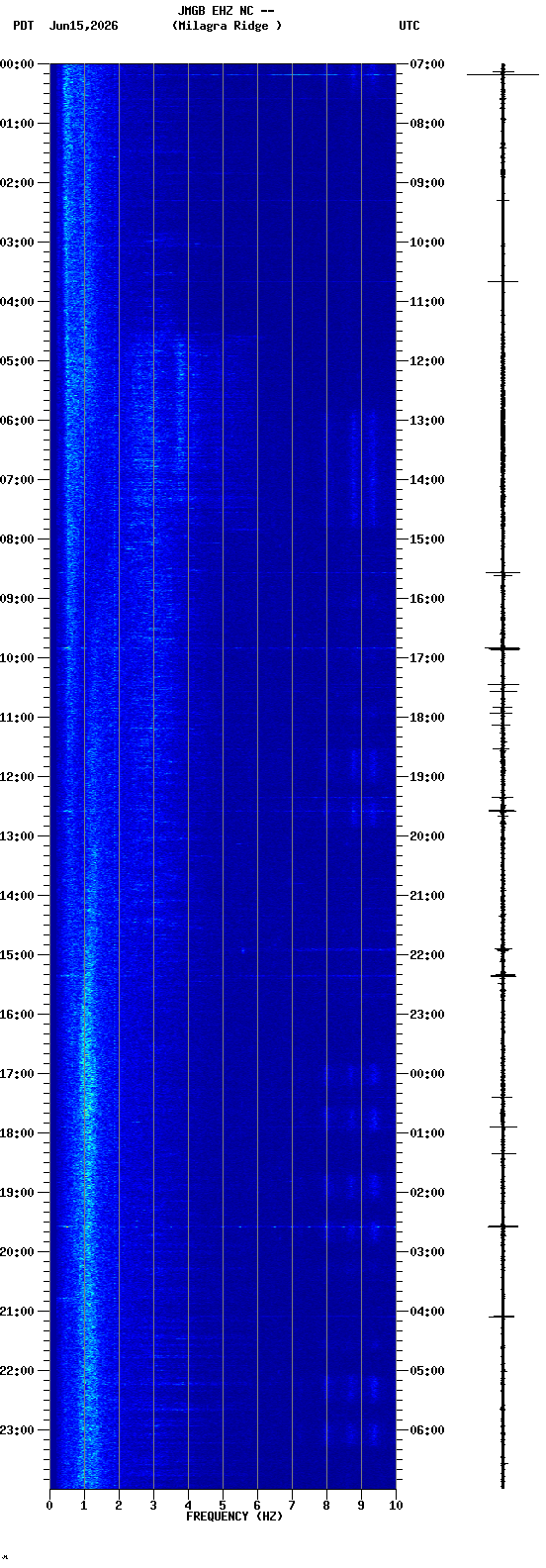Click the PDT axis '03:00' label
This screenshot has height=1568, width=546.
pyautogui.click(x=17, y=243)
